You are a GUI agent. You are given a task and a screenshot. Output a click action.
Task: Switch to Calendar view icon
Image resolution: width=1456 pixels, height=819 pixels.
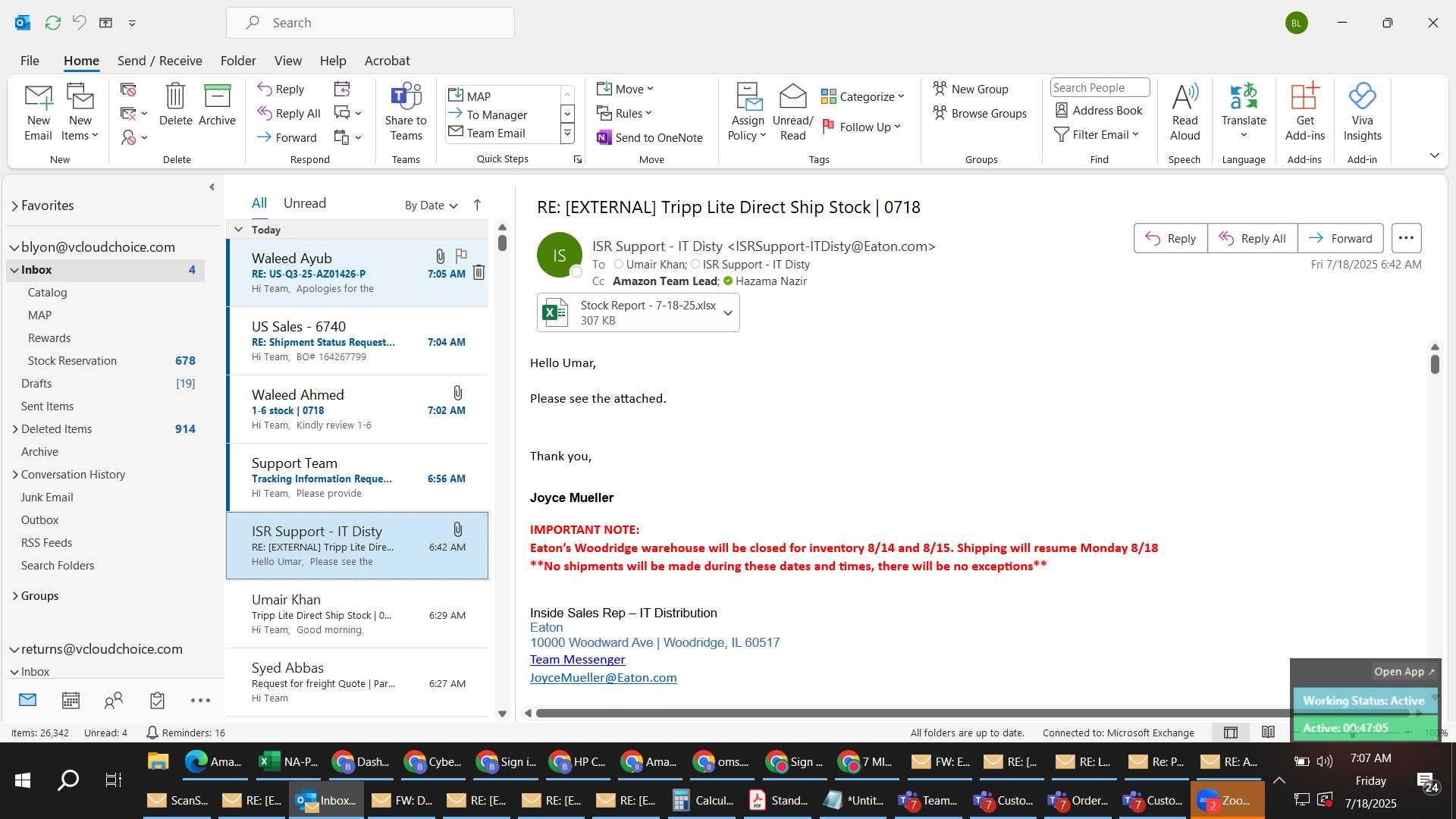coord(71,701)
